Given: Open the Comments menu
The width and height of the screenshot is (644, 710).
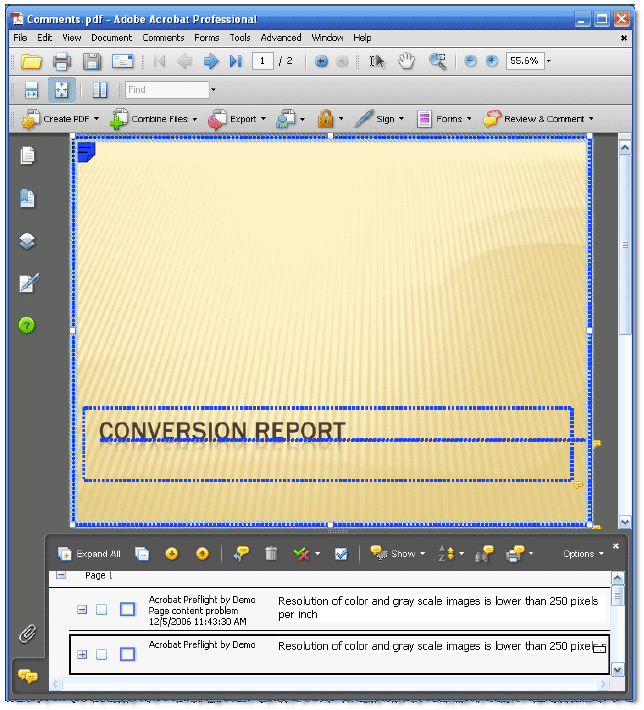Looking at the screenshot, I should point(163,38).
